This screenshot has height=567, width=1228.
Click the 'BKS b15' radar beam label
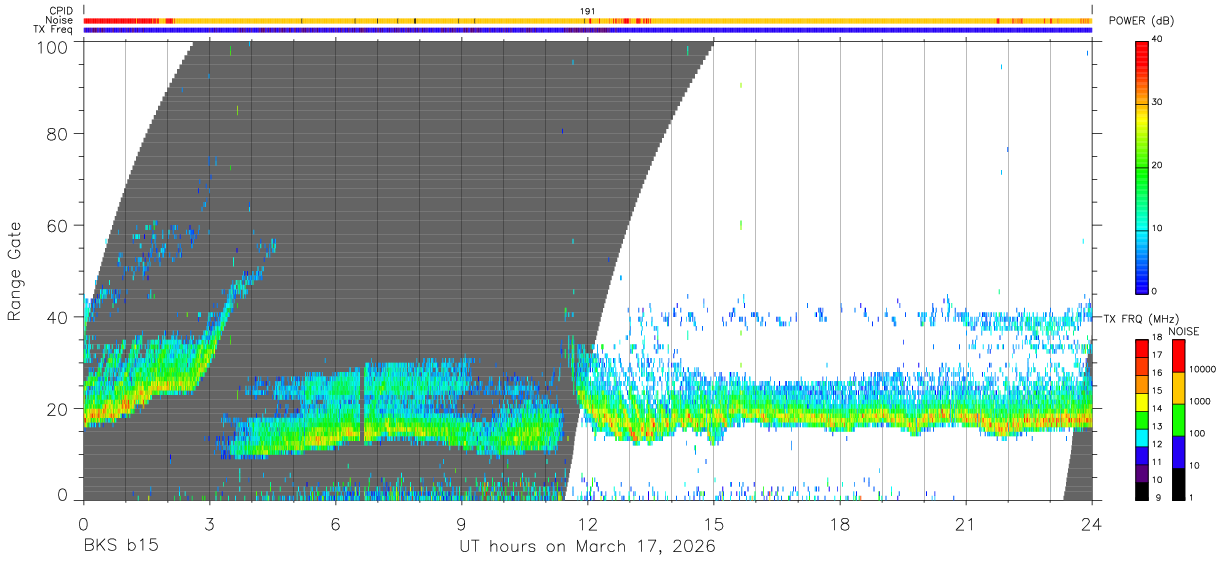[120, 547]
